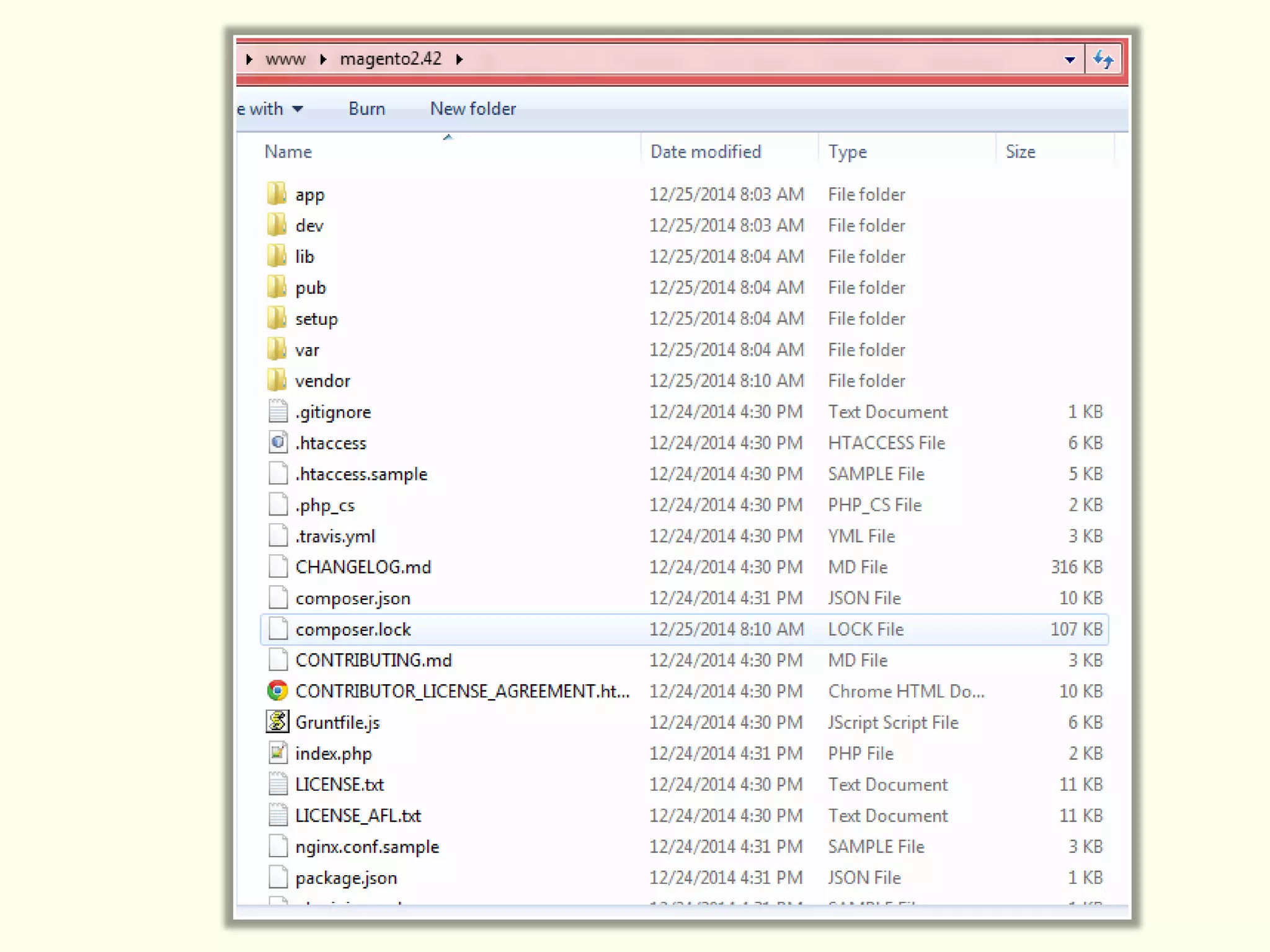Click 'HTACCESS File' type cell
The height and width of the screenshot is (952, 1270).
tap(886, 443)
